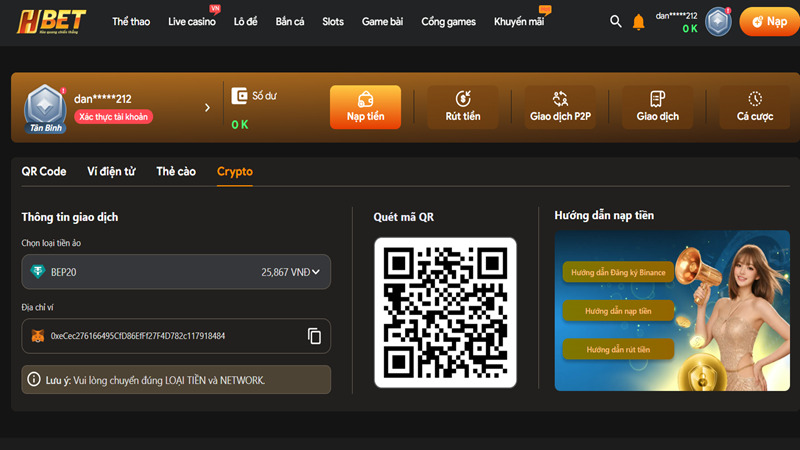The image size is (800, 450).
Task: Open Giao dịch transaction history
Action: click(x=658, y=107)
